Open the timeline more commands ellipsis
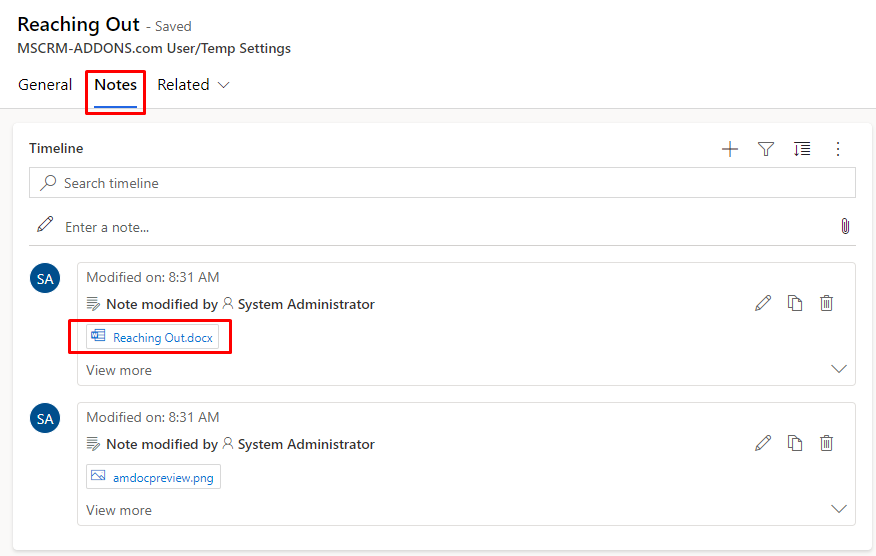876x556 pixels. tap(837, 149)
